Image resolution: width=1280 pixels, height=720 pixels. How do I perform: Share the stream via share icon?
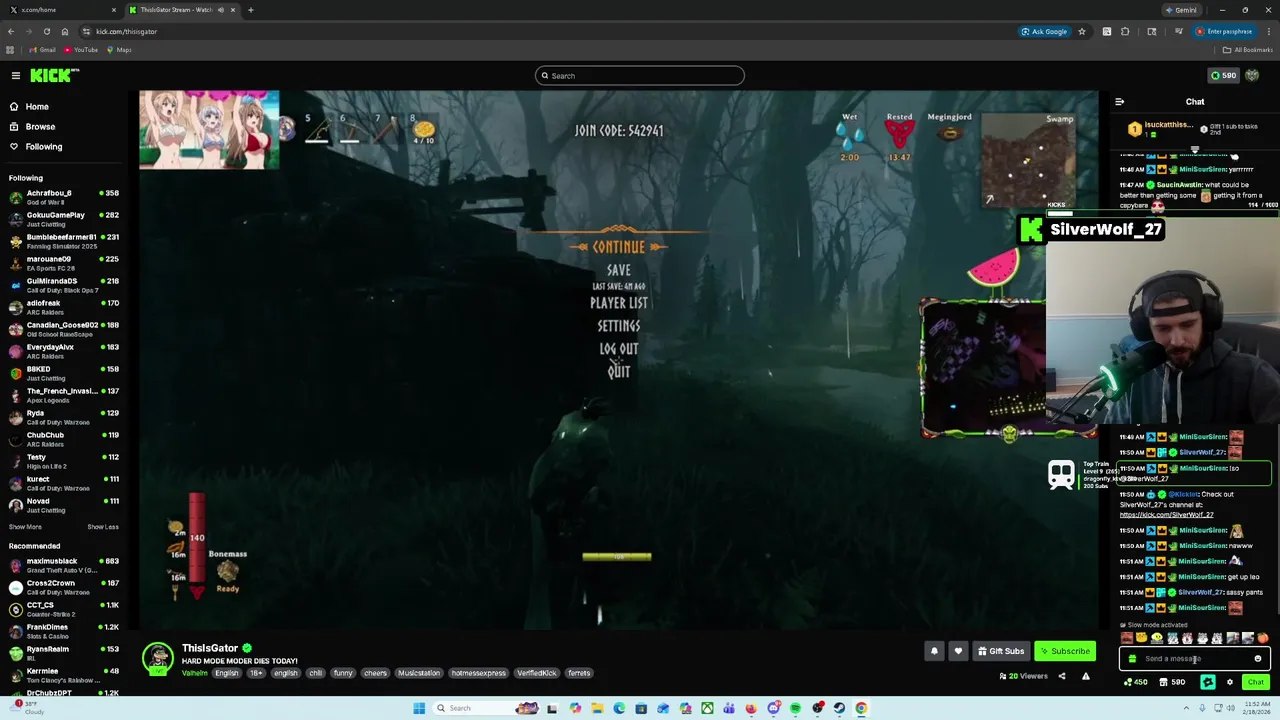tap(1062, 676)
